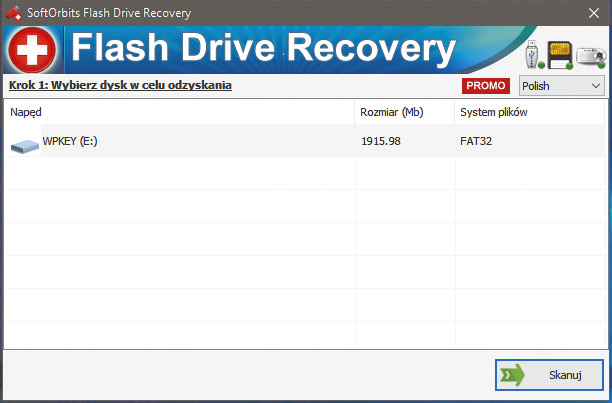Click the Flash Drive Recovery banner title
The width and height of the screenshot is (612, 403).
264,50
